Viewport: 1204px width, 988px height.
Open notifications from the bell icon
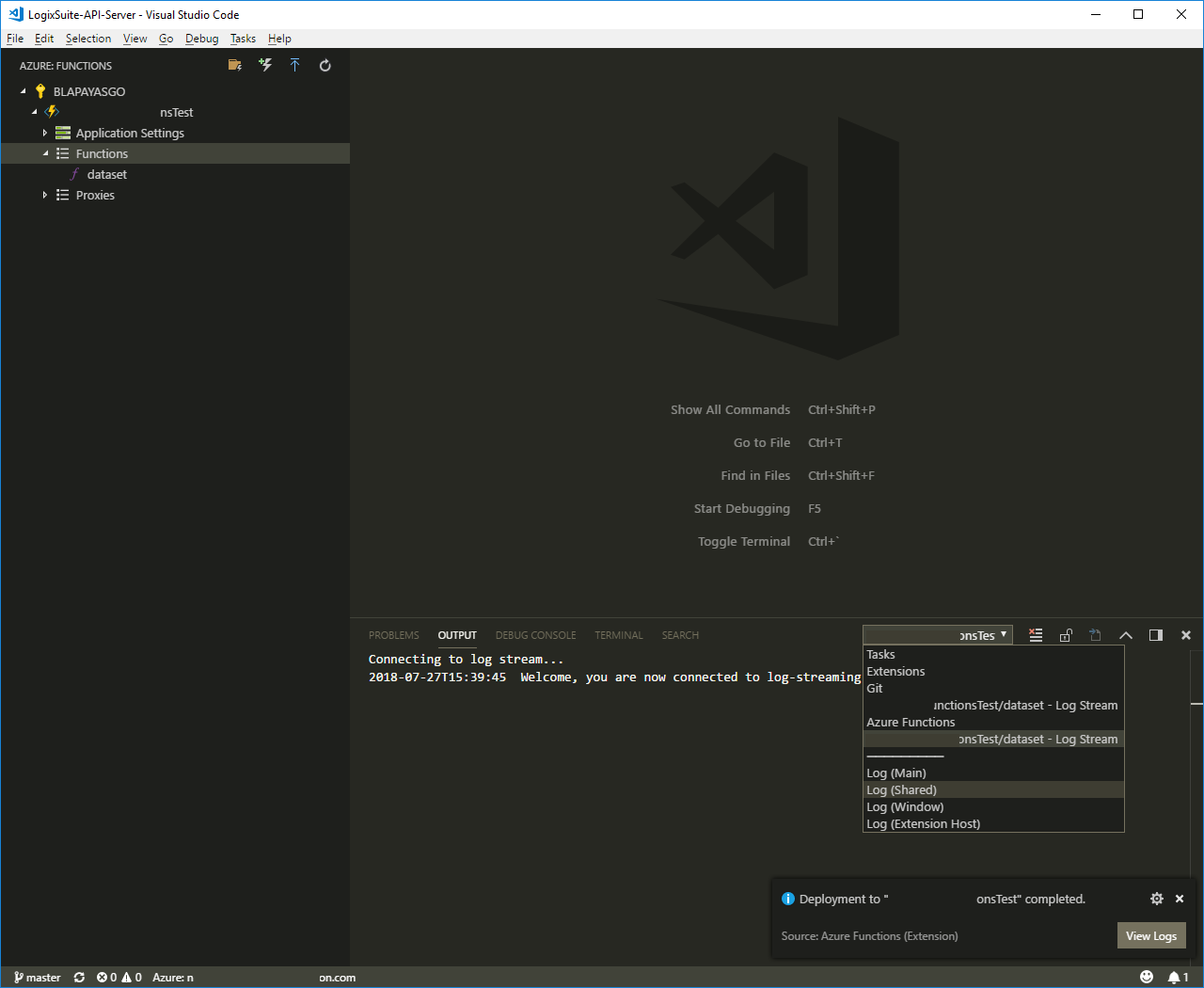pos(1173,977)
